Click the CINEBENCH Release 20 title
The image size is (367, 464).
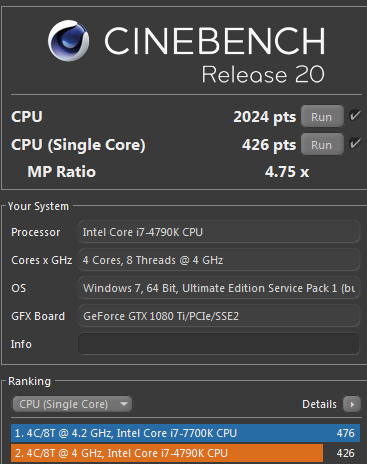click(x=215, y=55)
